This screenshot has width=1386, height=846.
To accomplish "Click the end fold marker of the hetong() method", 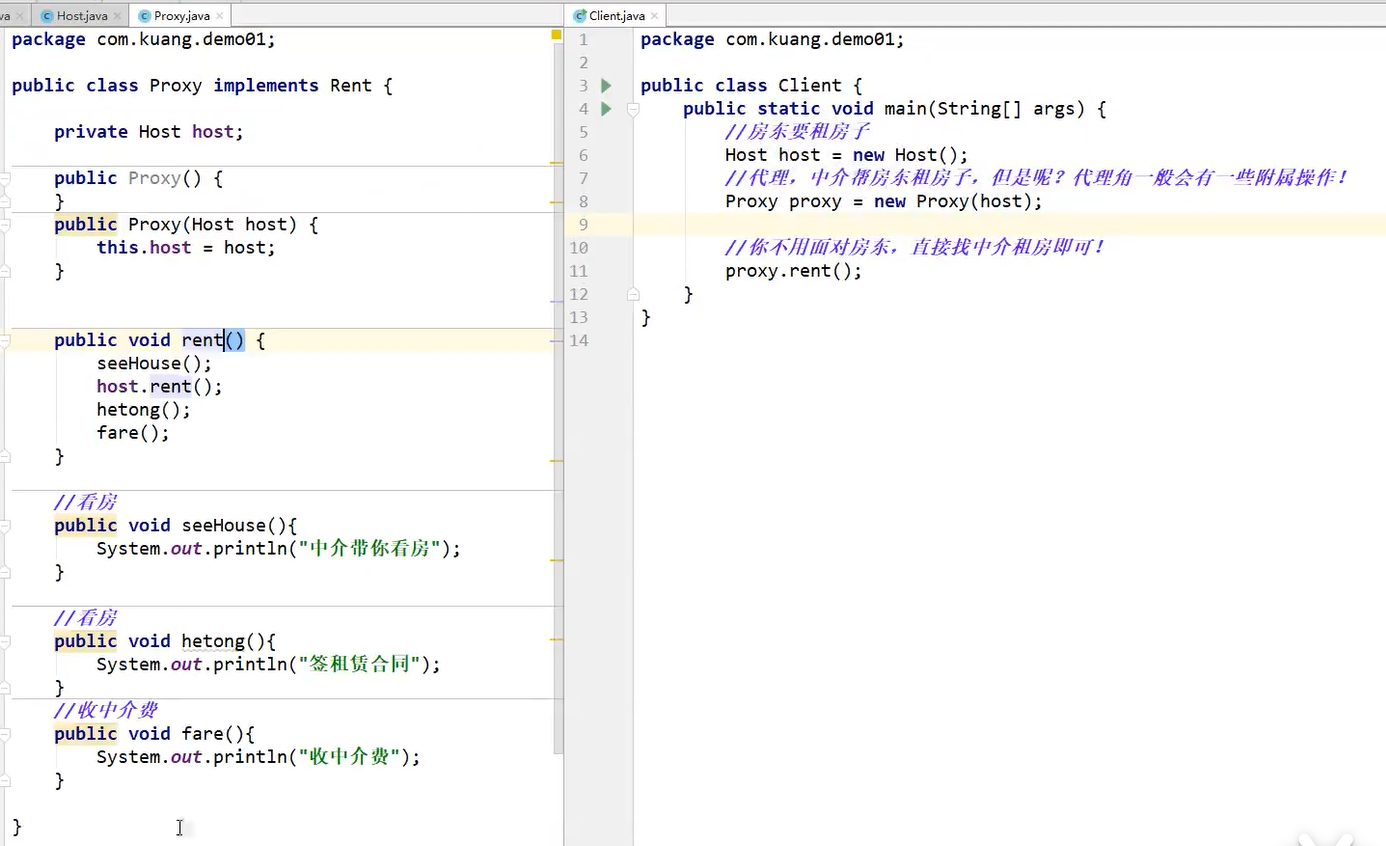I will click(x=5, y=688).
